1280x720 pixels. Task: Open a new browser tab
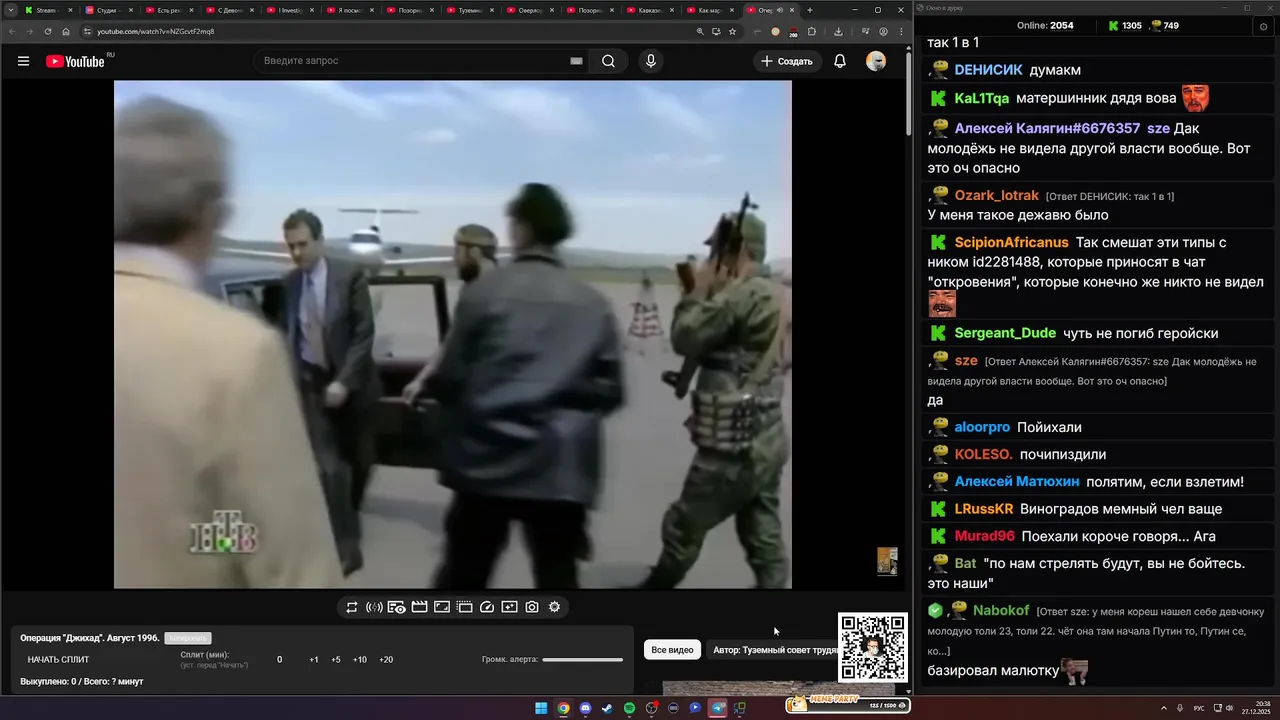pos(810,10)
